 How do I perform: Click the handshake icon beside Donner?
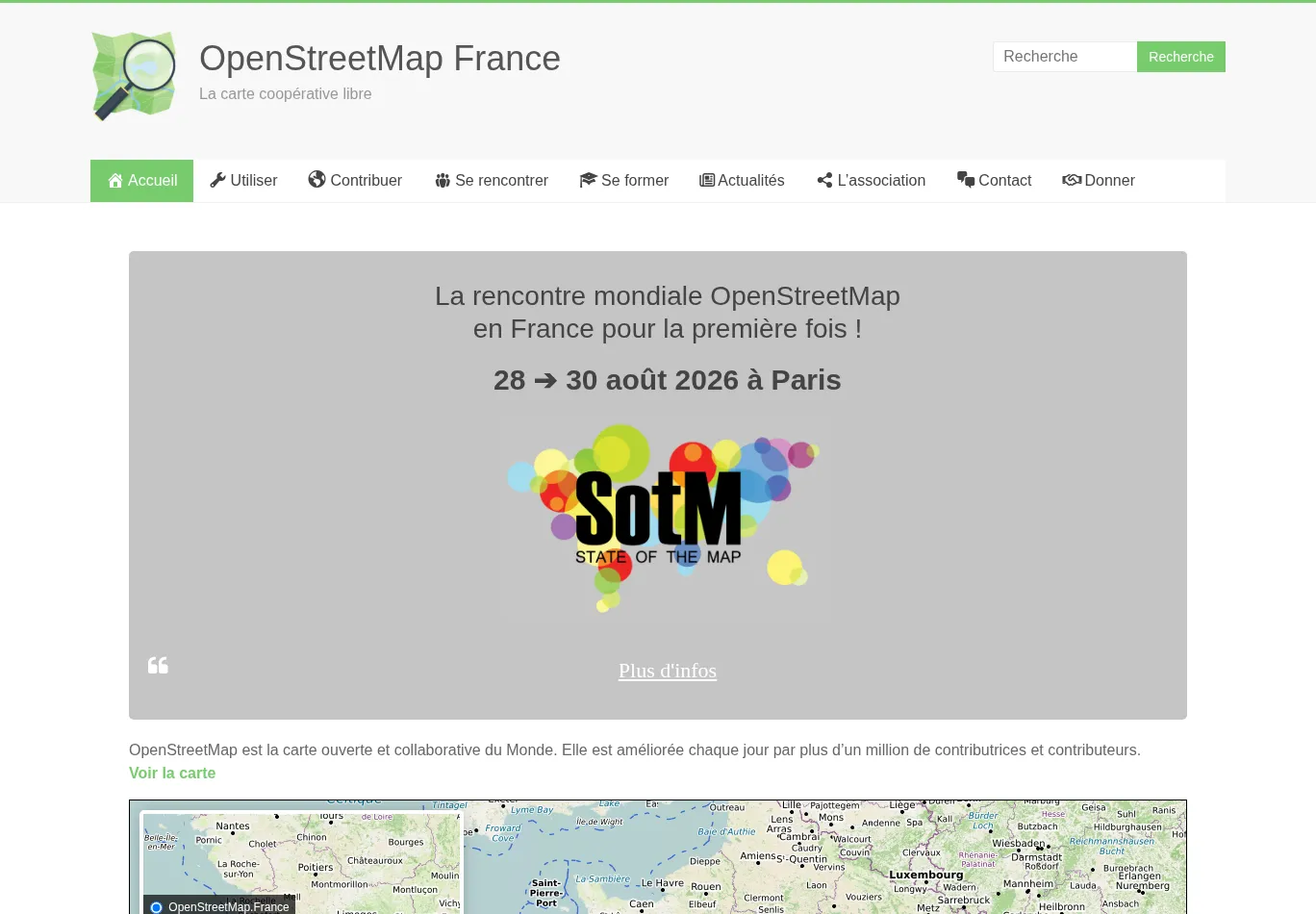(1072, 180)
